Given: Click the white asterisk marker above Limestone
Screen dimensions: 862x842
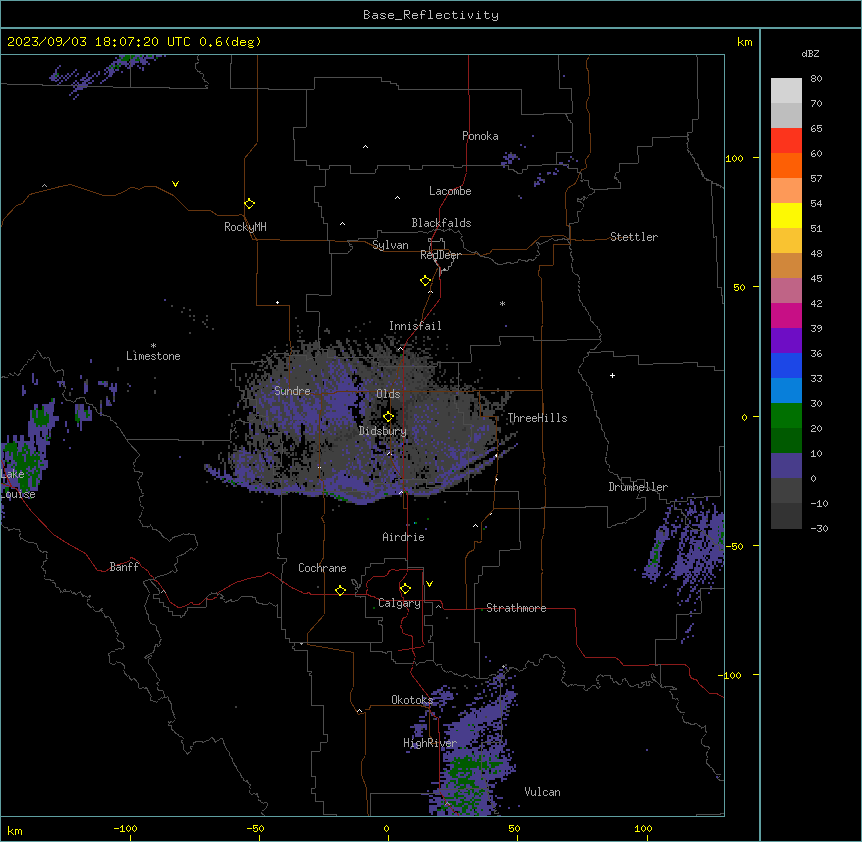Looking at the screenshot, I should click(153, 346).
